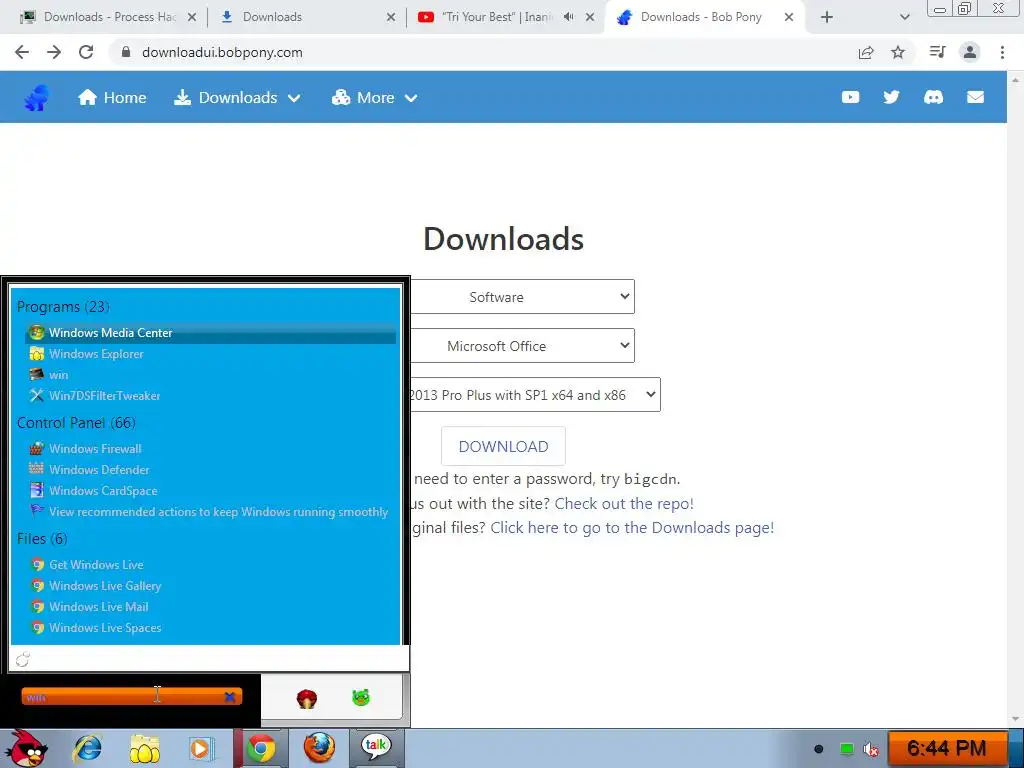The width and height of the screenshot is (1024, 768).
Task: Open the Chrome three-dot menu
Action: [1002, 52]
